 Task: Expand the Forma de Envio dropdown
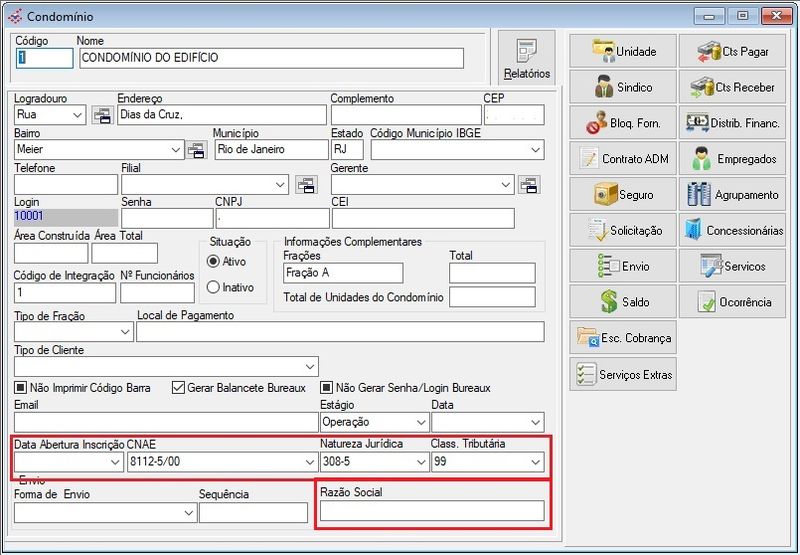pyautogui.click(x=189, y=513)
